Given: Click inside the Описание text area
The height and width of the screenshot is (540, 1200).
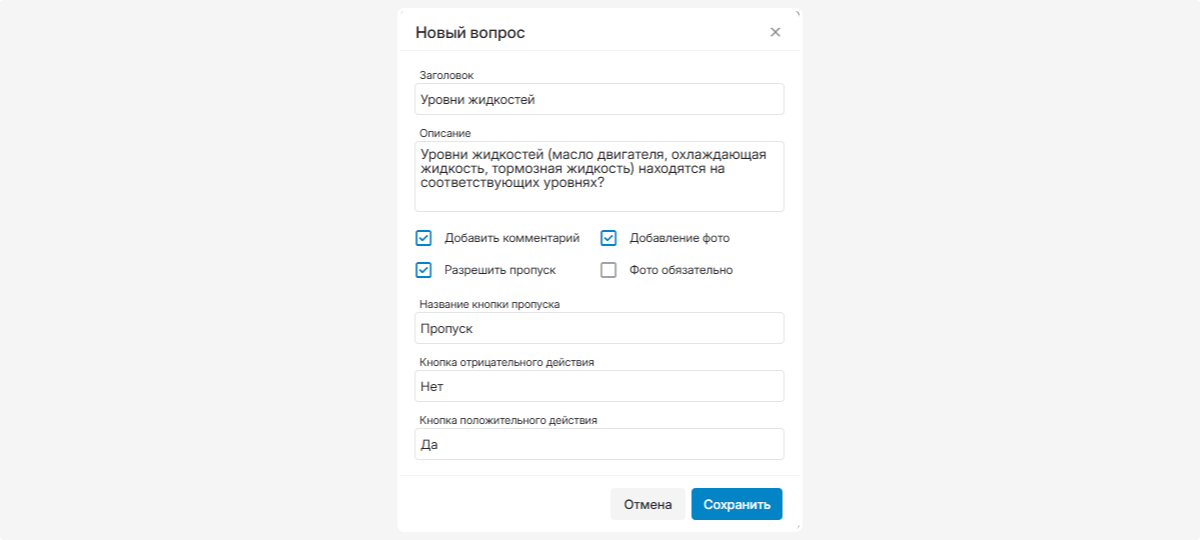Looking at the screenshot, I should 599,176.
